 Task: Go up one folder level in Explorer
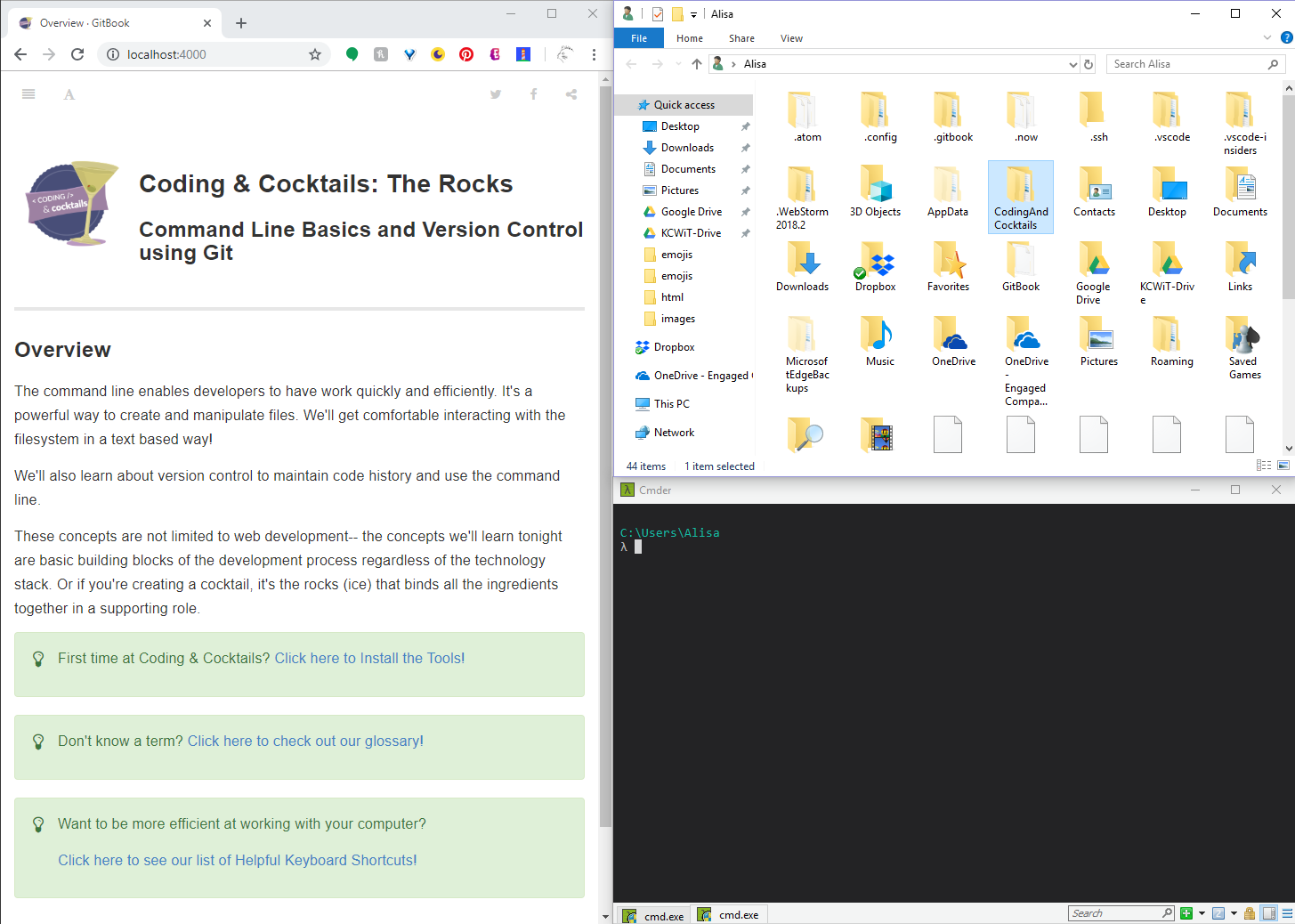click(697, 64)
